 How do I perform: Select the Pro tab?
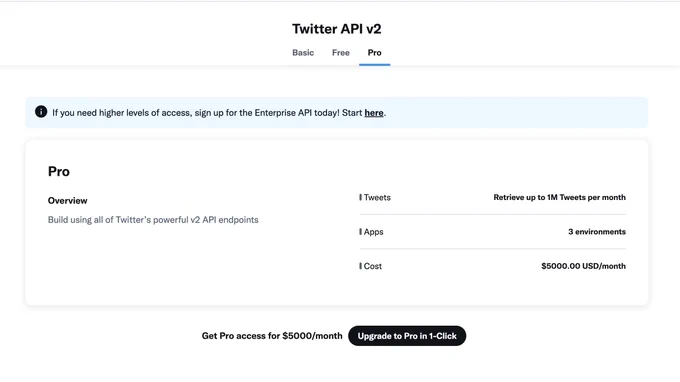click(x=374, y=52)
